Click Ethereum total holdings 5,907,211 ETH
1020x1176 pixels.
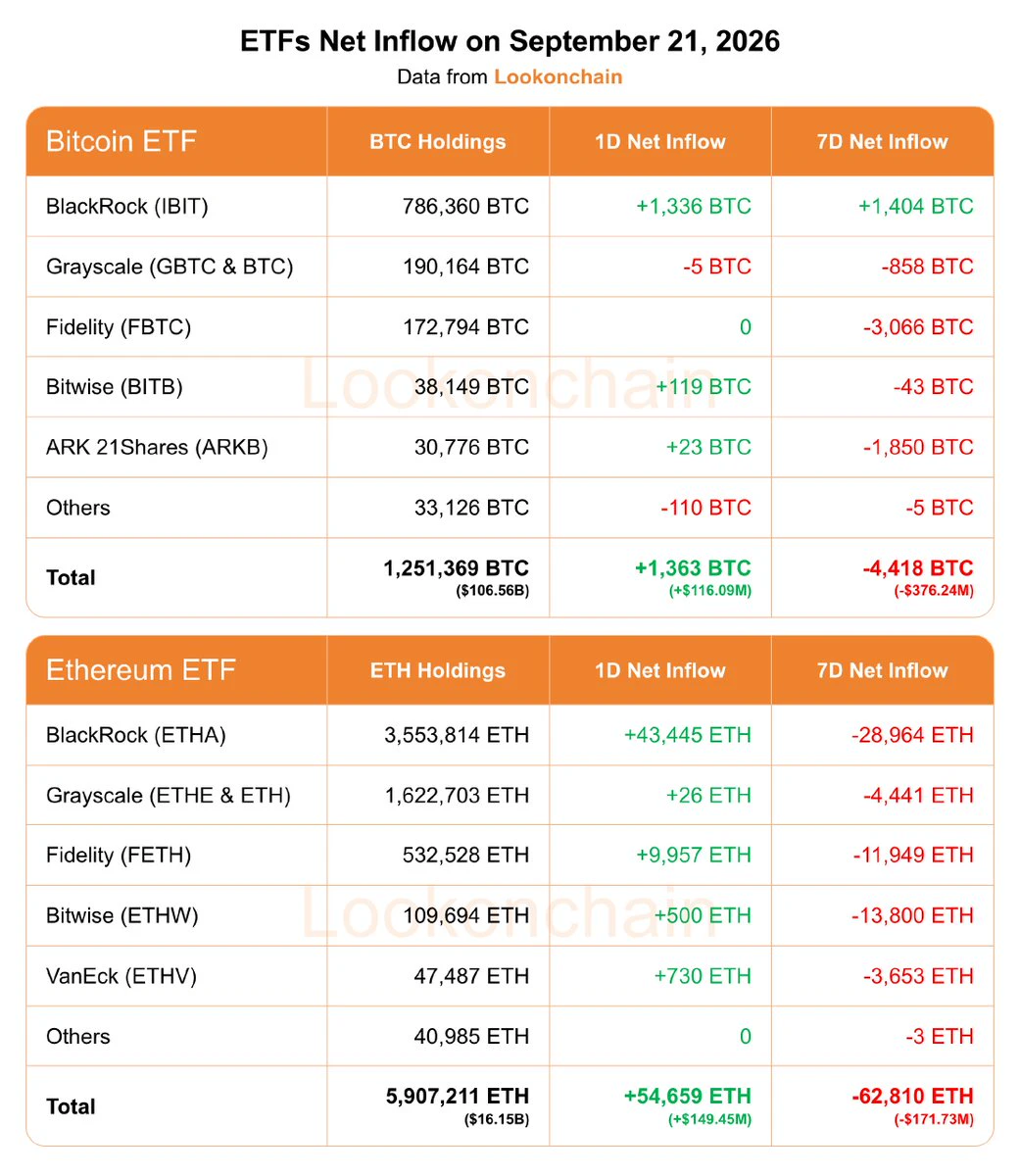pos(458,1097)
